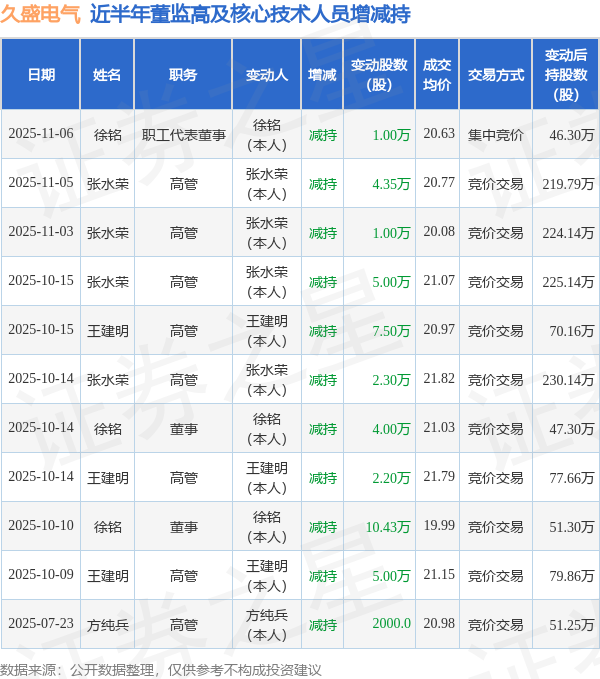Click the 久盛电气 title text
Screen dimensions: 600x679
pos(41,14)
